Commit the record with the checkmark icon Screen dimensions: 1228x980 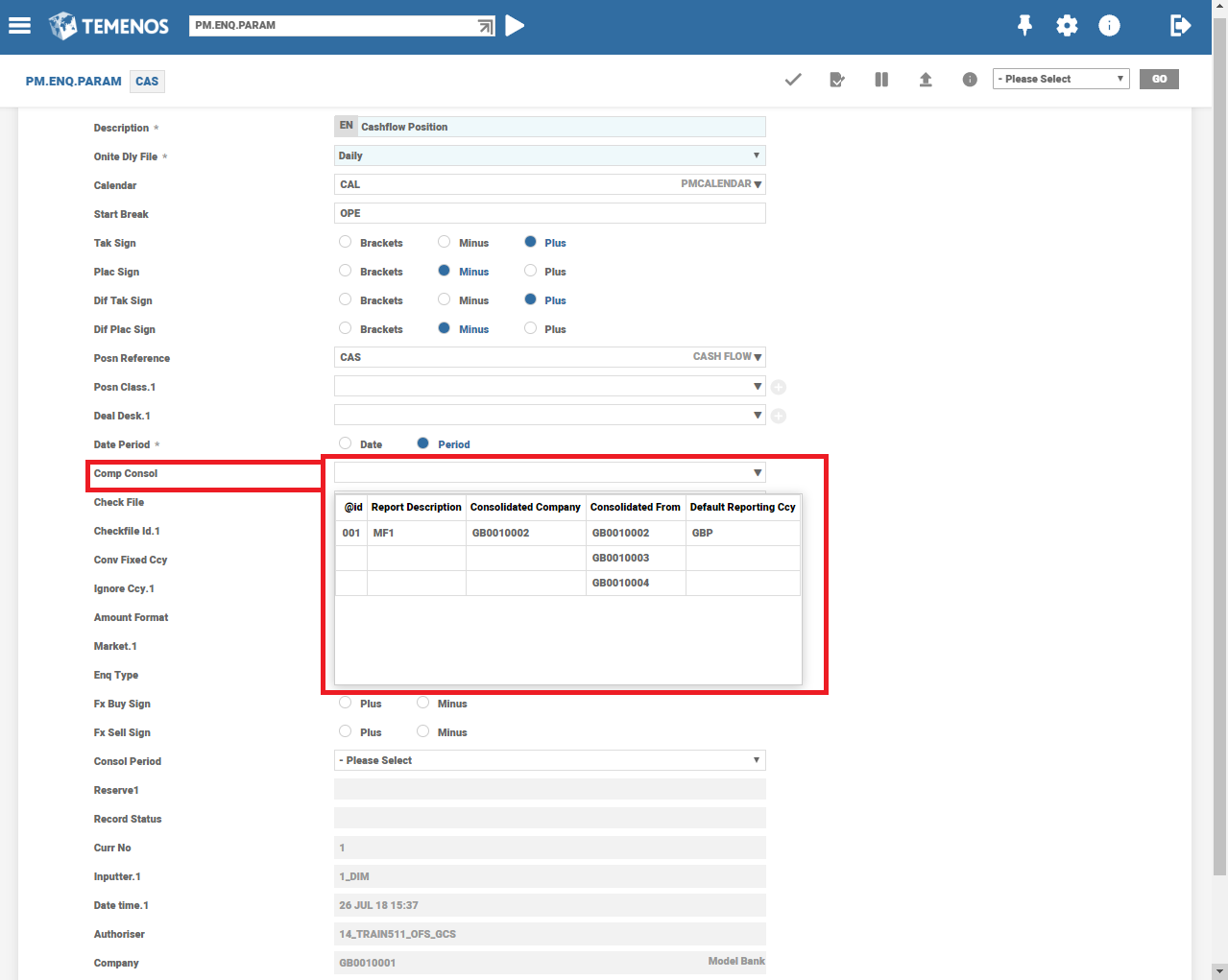[x=793, y=80]
